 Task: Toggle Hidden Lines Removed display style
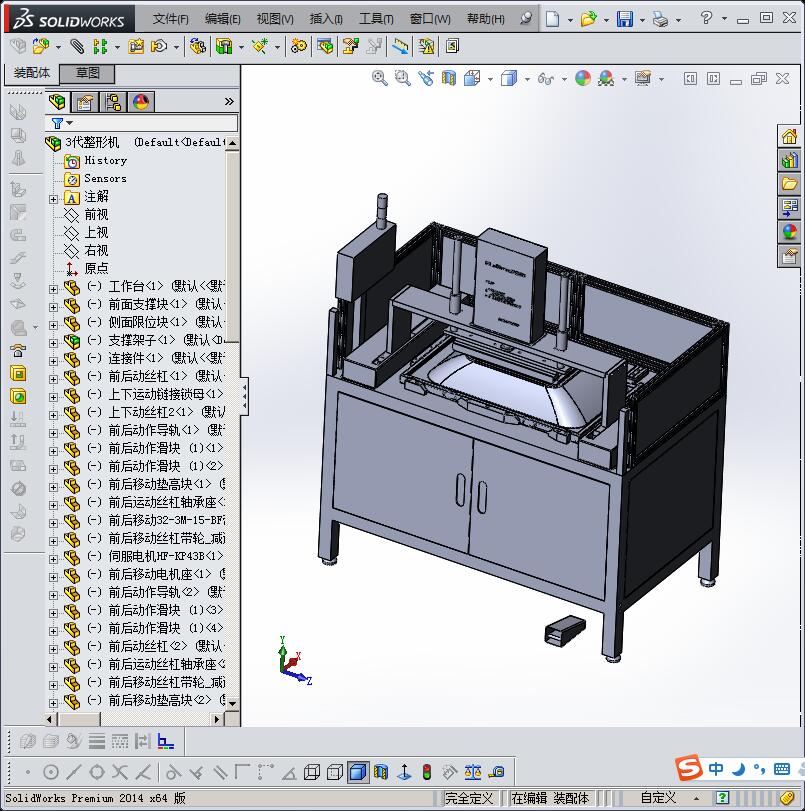[x=335, y=772]
